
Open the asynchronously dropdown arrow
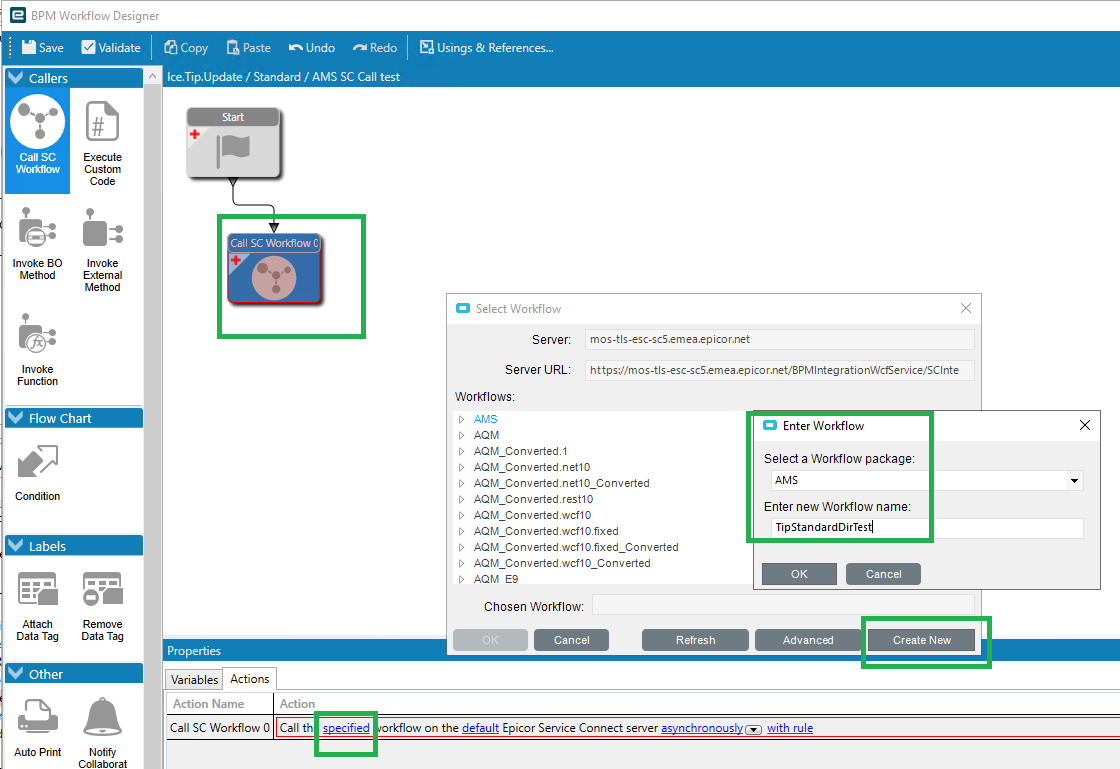tap(753, 729)
